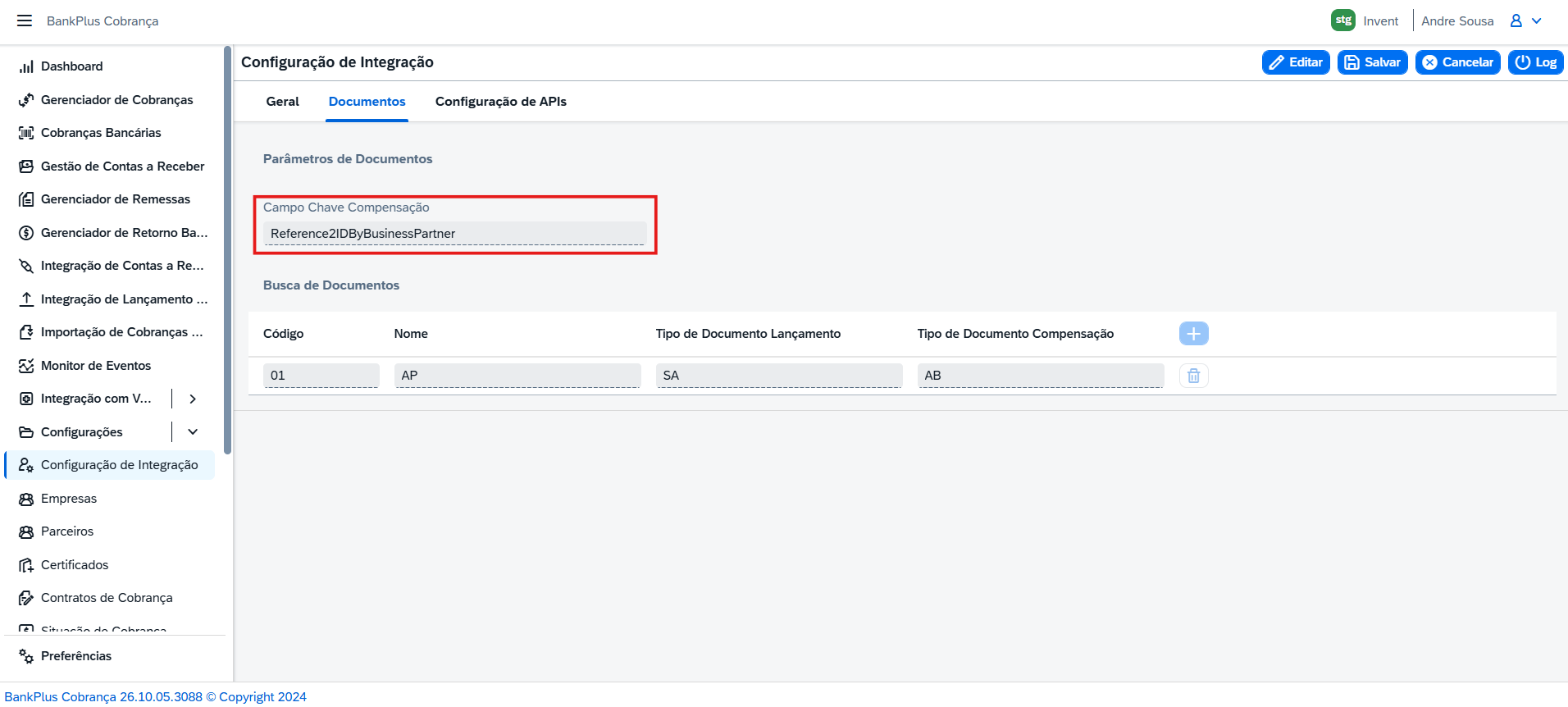Click the Código field containing 01
Image resolution: width=1568 pixels, height=707 pixels.
point(321,376)
